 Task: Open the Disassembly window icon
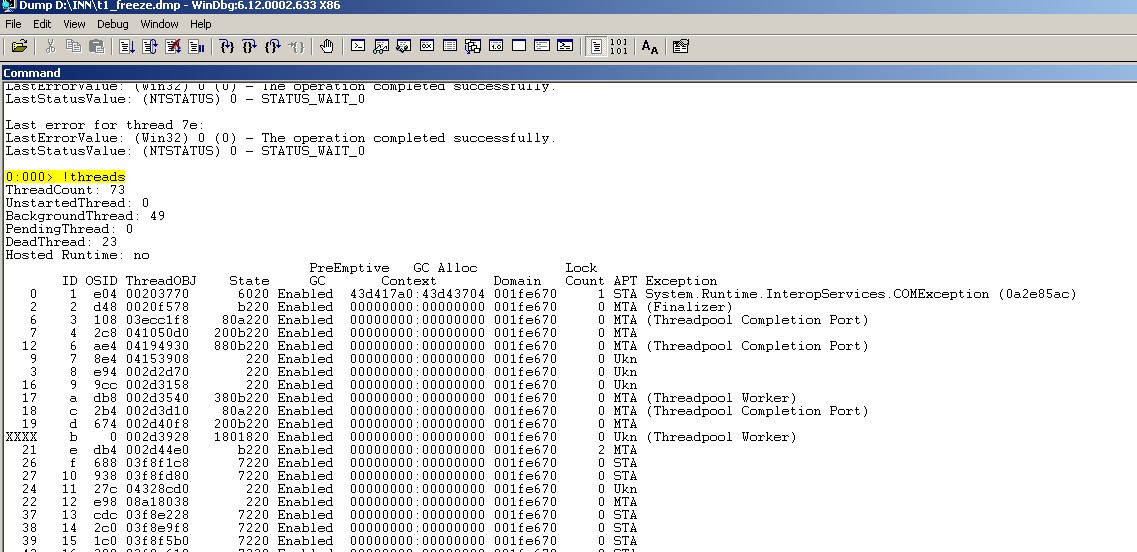click(496, 46)
